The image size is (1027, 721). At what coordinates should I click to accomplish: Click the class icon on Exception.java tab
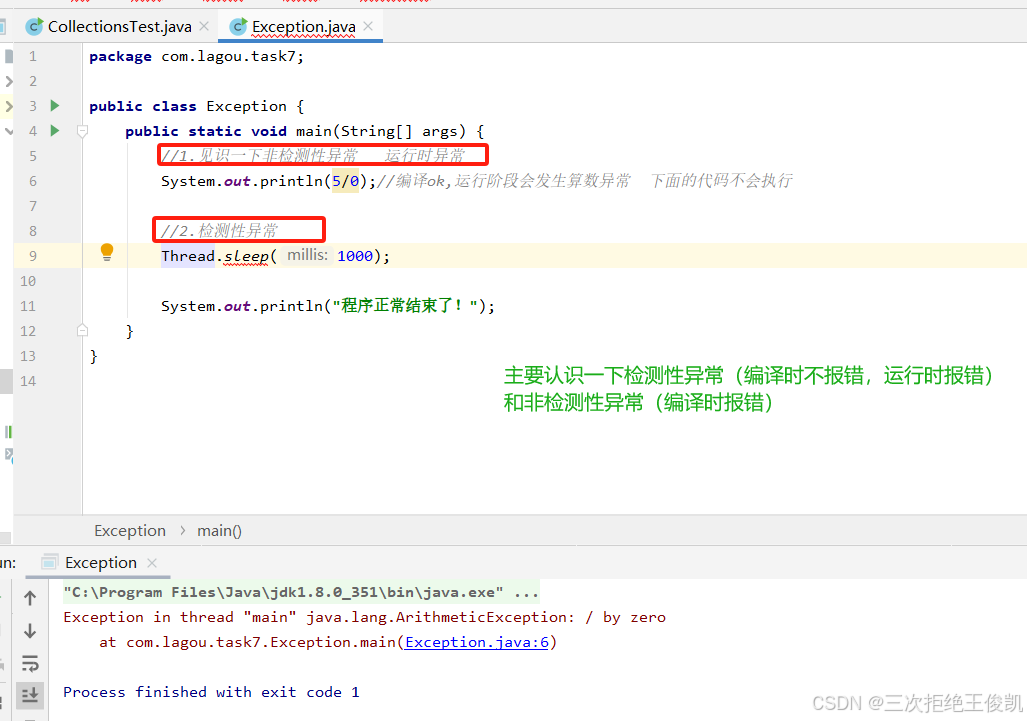238,27
